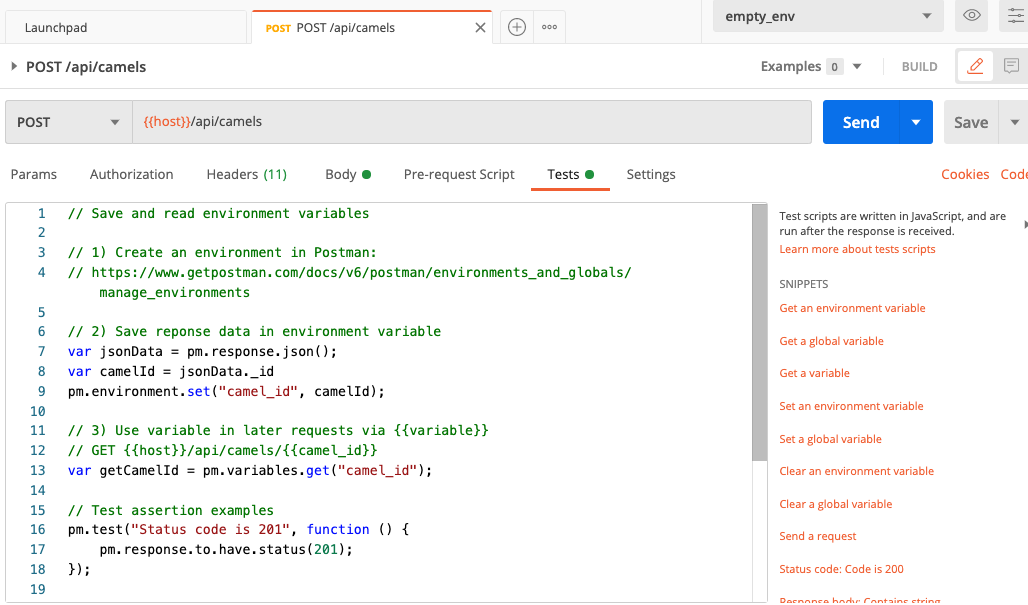Insert snippet Set a global variable
The width and height of the screenshot is (1028, 605).
(830, 439)
